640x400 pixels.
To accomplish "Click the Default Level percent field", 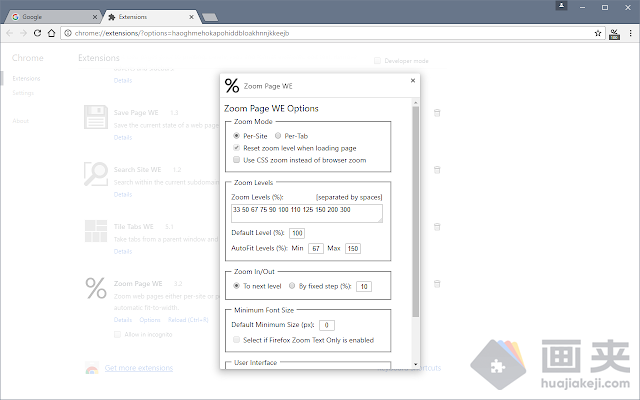I will pyautogui.click(x=296, y=233).
